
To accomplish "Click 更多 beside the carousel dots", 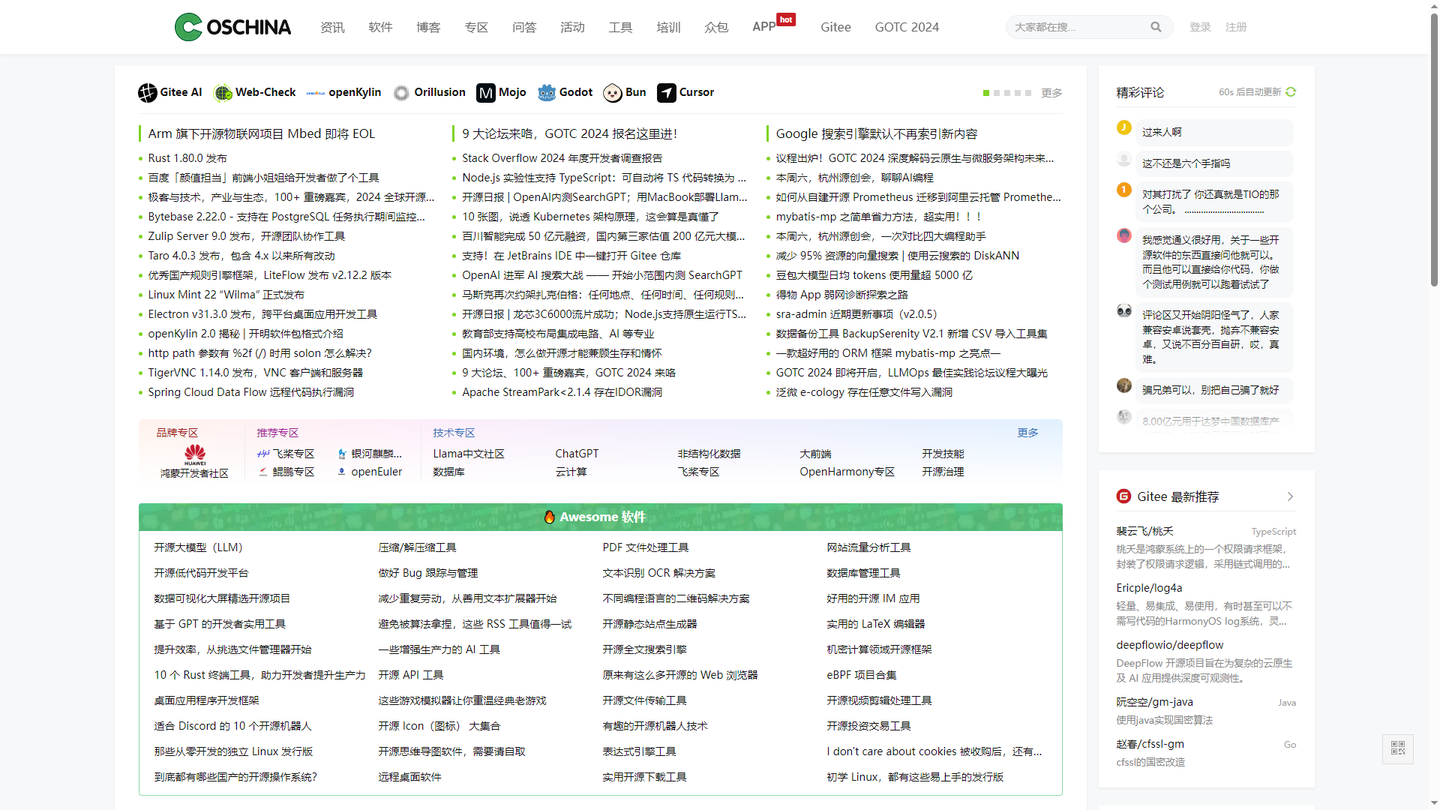I will click(1052, 93).
